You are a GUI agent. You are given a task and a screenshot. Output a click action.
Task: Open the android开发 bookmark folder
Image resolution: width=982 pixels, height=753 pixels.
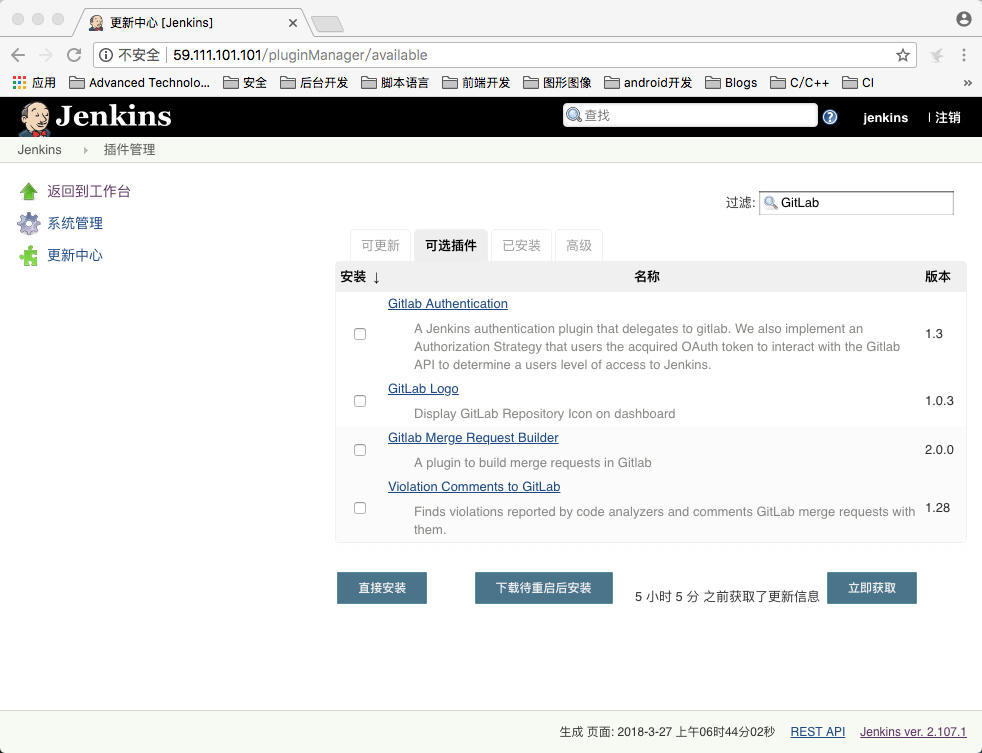tap(648, 83)
